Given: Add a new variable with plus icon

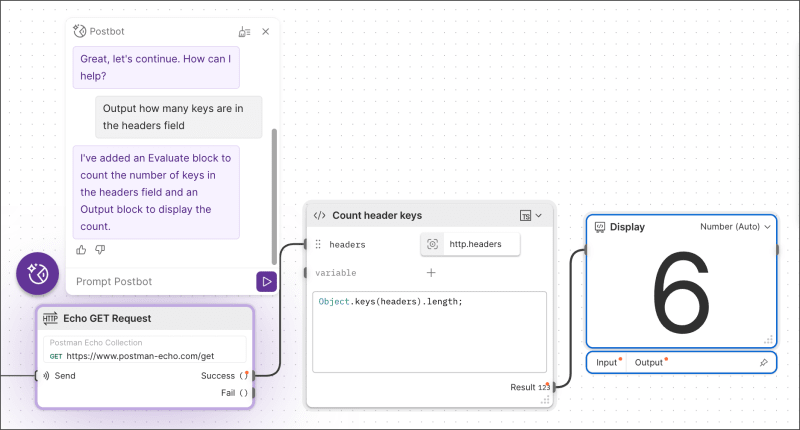Looking at the screenshot, I should (x=431, y=273).
